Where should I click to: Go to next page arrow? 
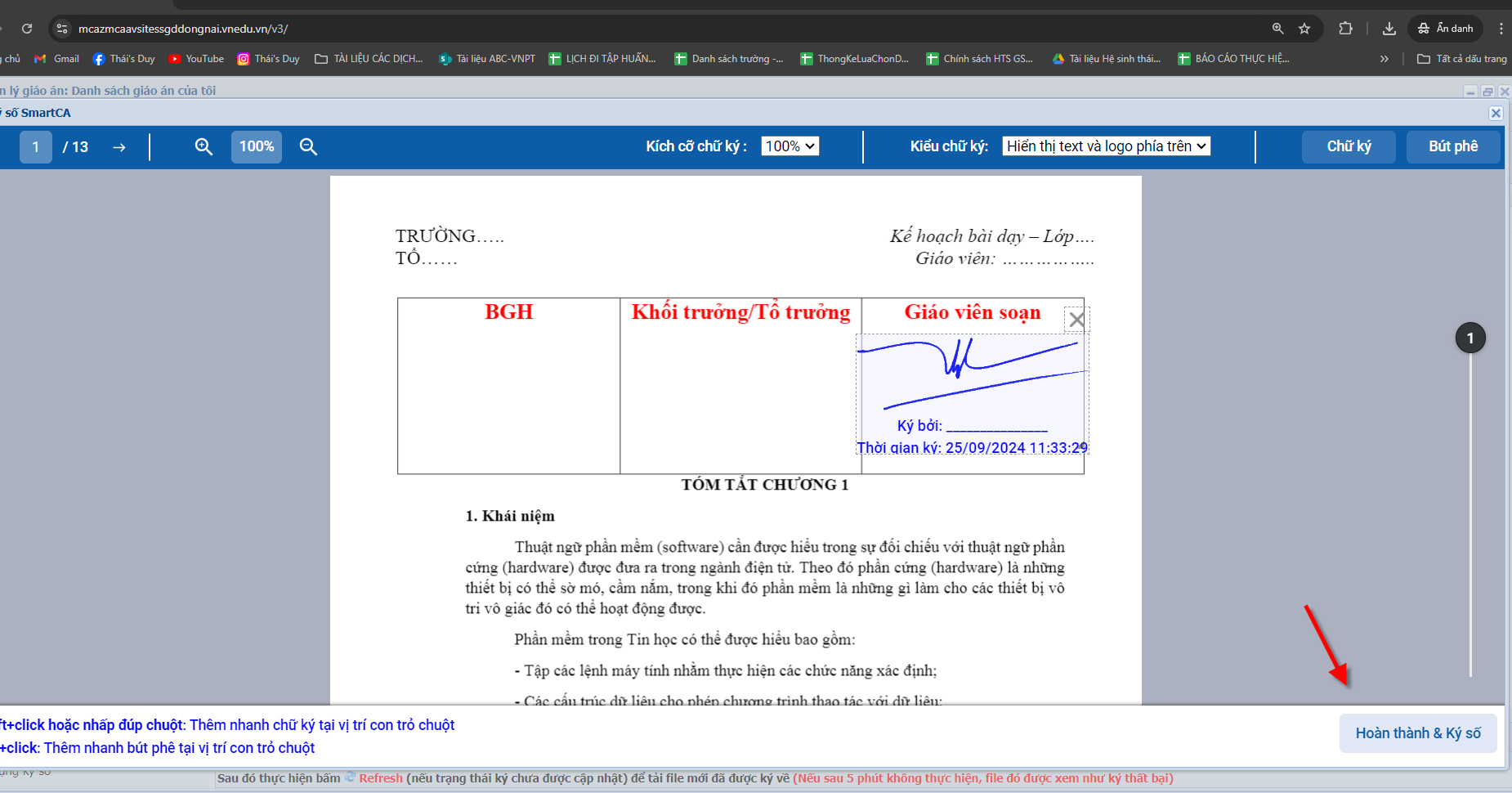119,147
